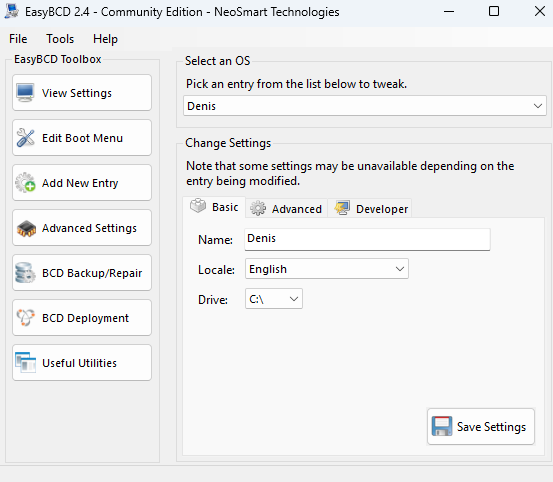This screenshot has width=553, height=482.
Task: Switch to the Developer tab
Action: pyautogui.click(x=370, y=209)
